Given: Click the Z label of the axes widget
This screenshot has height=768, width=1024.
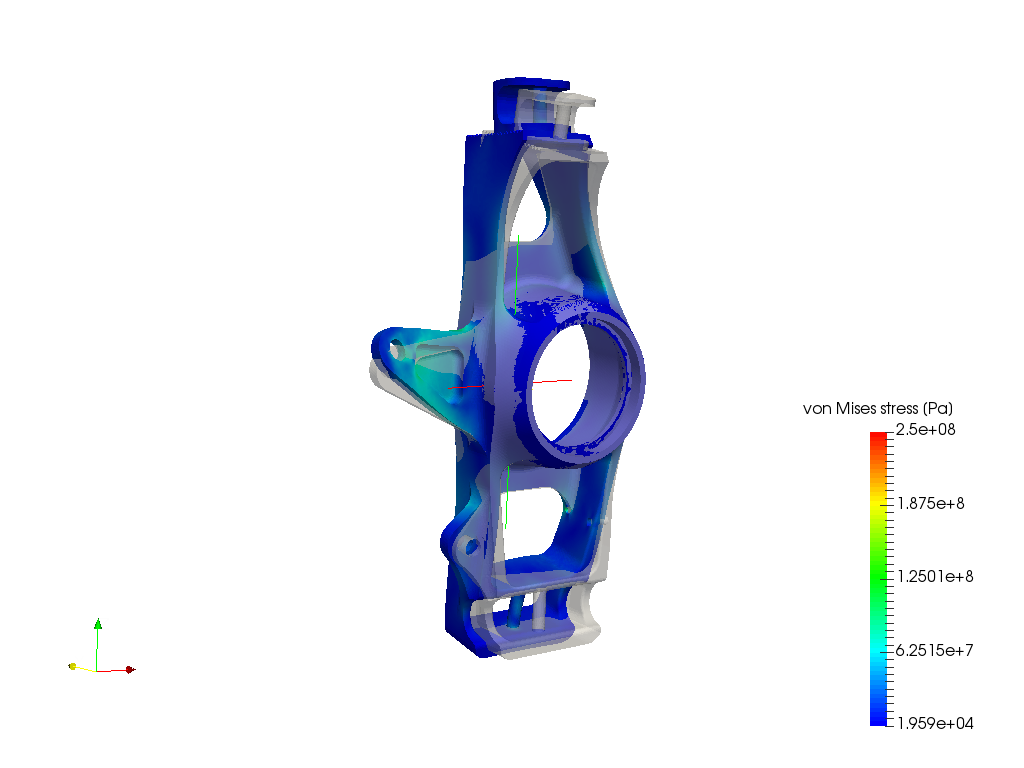Looking at the screenshot, I should pos(105,623).
